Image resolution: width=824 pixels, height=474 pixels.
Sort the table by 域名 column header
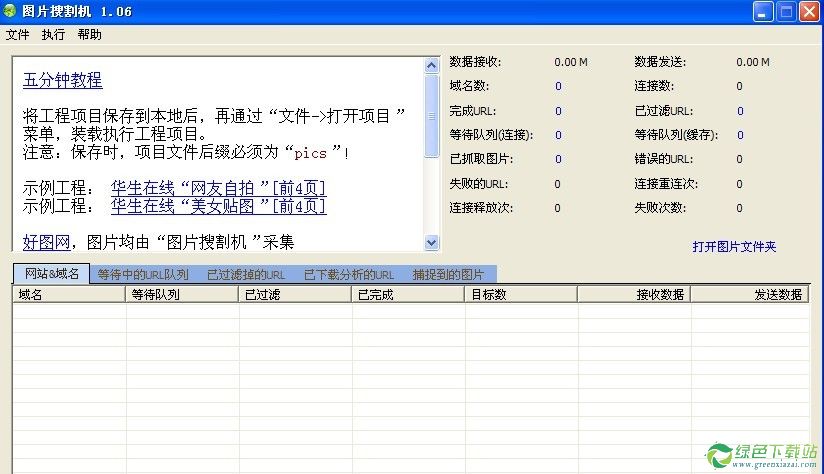pyautogui.click(x=68, y=295)
